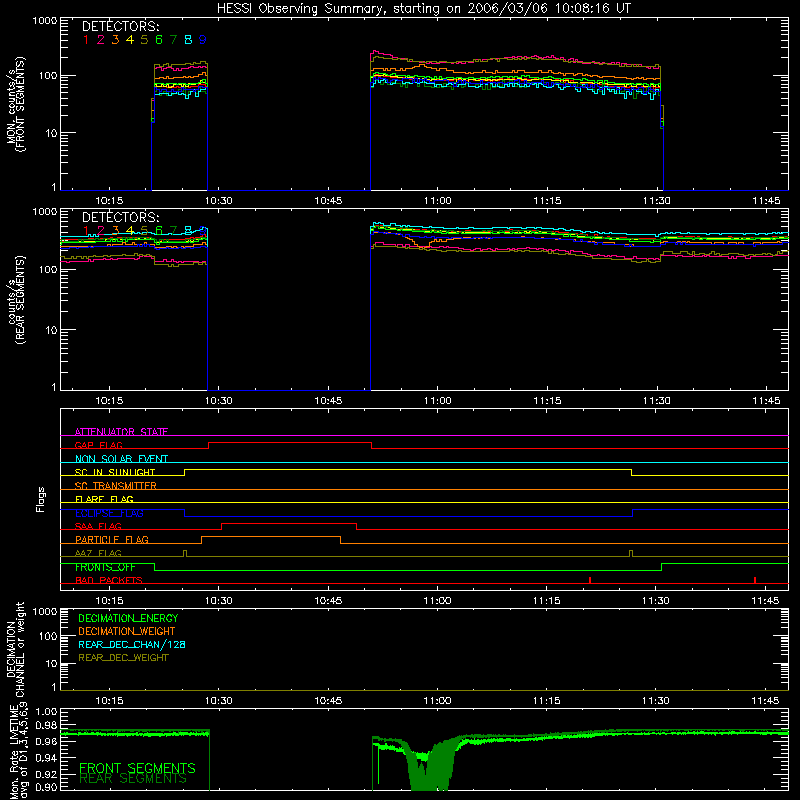Click the olive flag label above FRONTS_OFF

coord(98,553)
